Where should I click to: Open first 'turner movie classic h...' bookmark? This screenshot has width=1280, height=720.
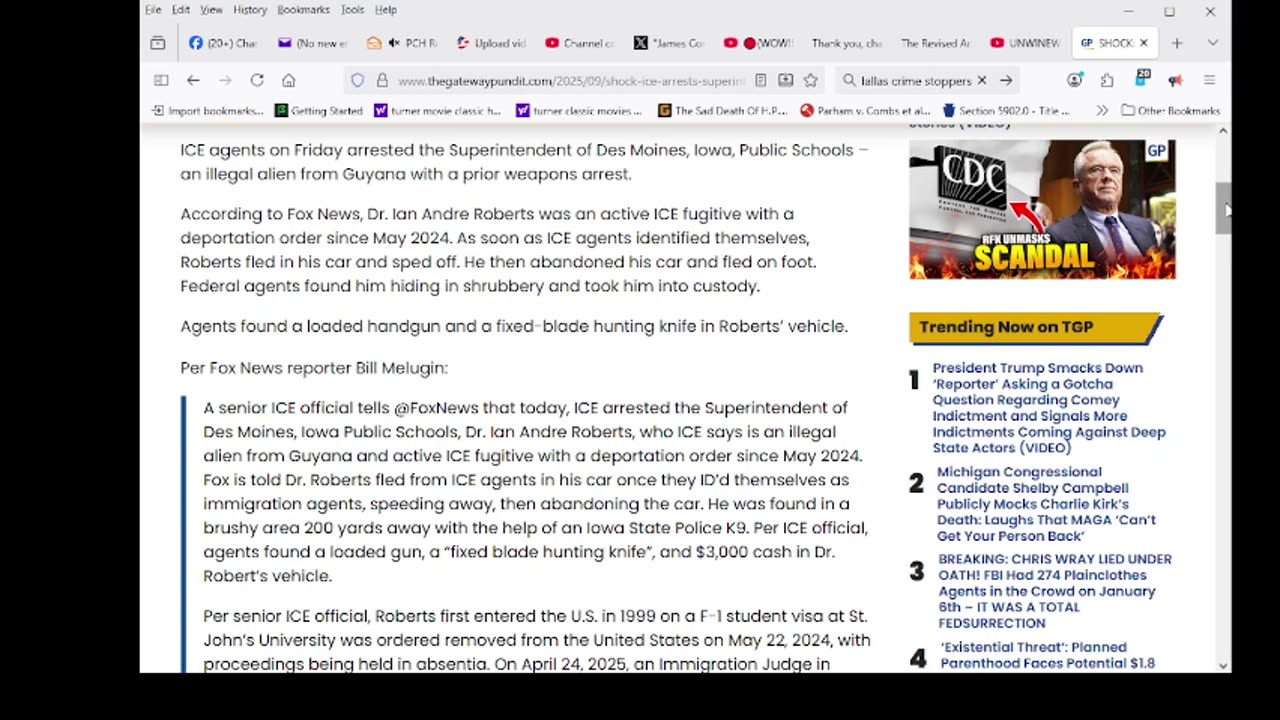pos(438,111)
